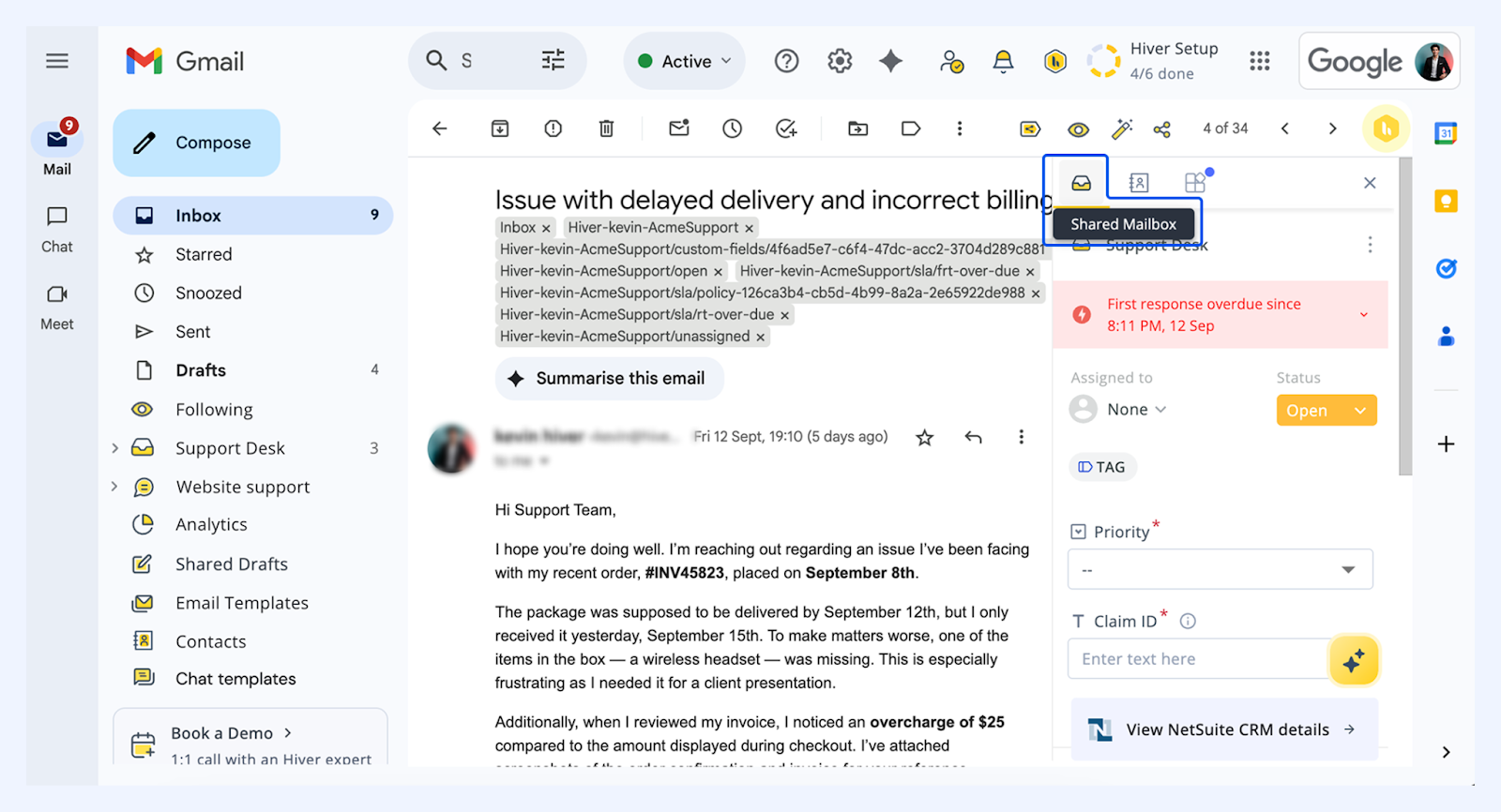Open the Mail section icon
1501x812 pixels.
tap(57, 141)
